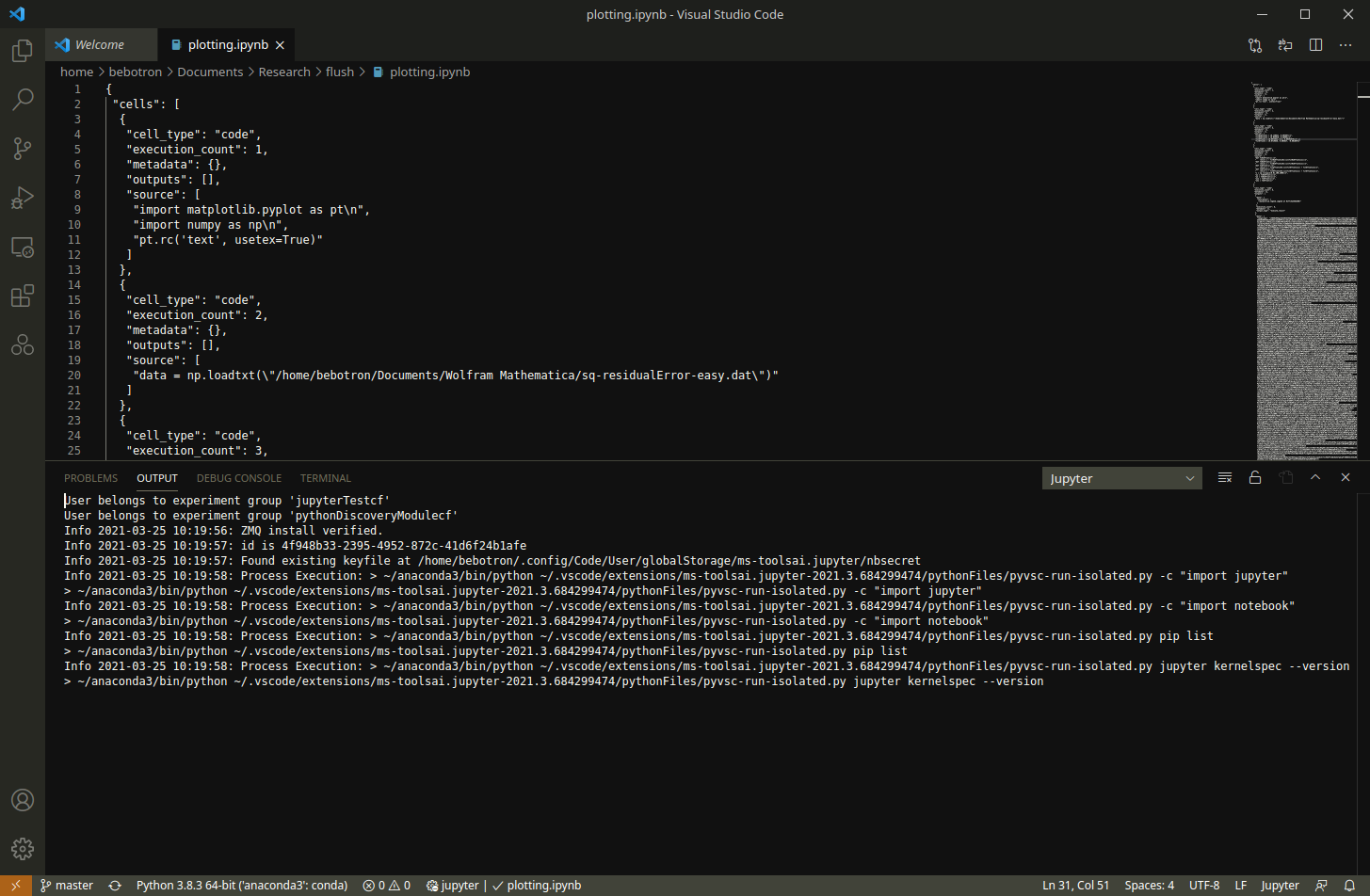Open the More Actions ellipsis menu
This screenshot has height=896, width=1370.
[x=1346, y=44]
